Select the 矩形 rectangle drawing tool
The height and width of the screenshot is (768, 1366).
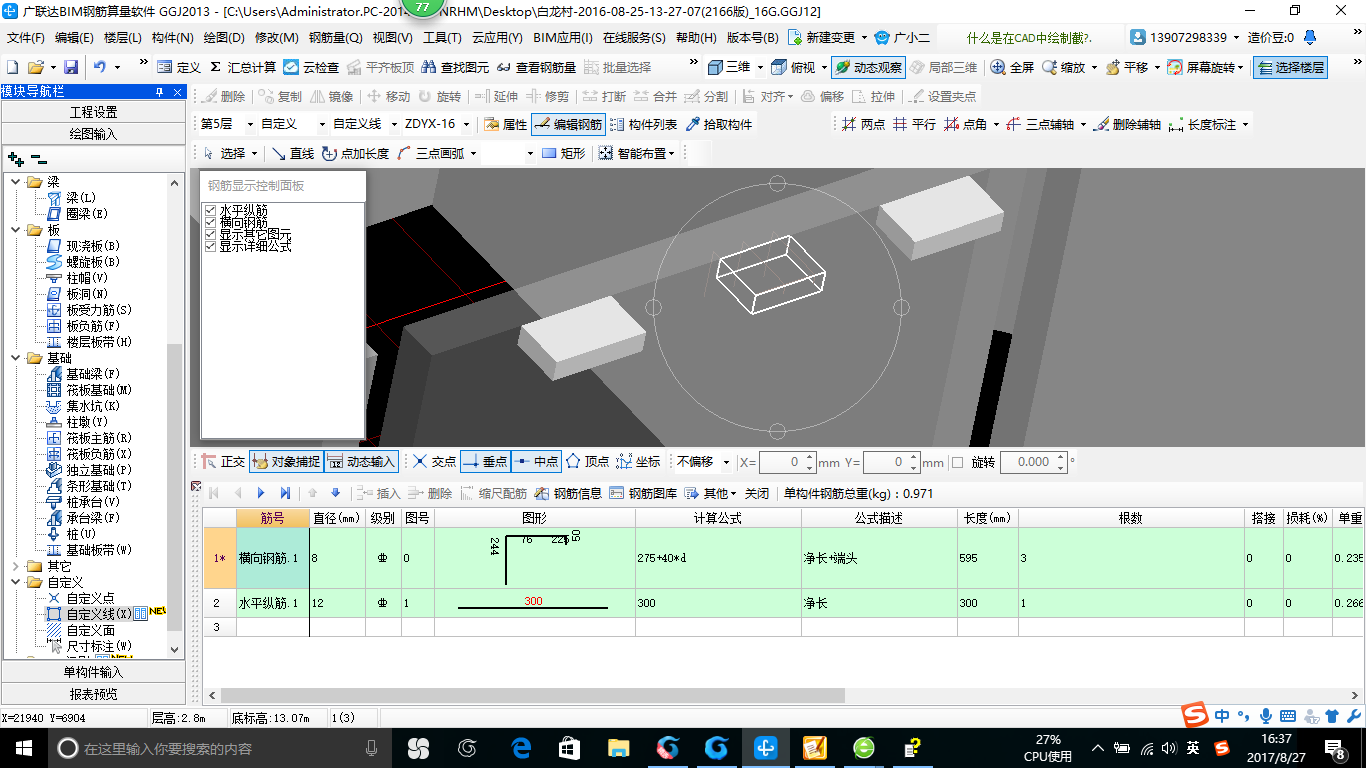pos(563,153)
